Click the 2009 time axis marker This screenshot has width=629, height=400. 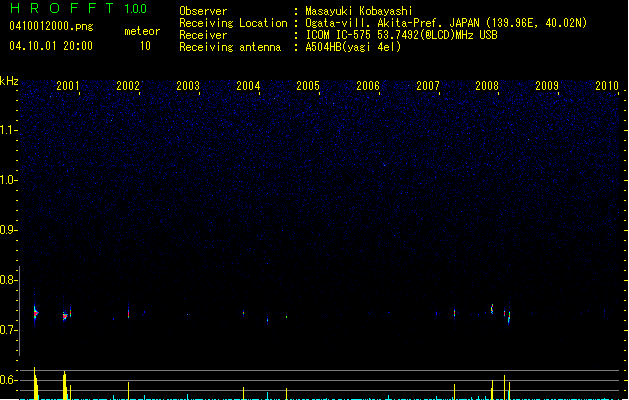point(547,85)
